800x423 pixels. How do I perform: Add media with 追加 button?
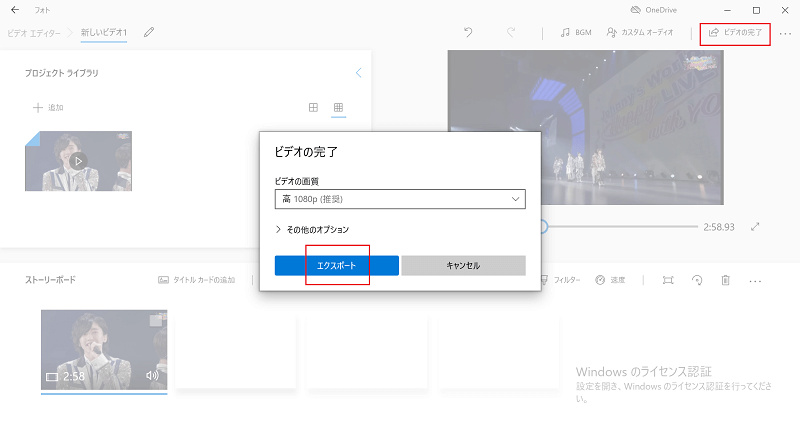(x=48, y=108)
